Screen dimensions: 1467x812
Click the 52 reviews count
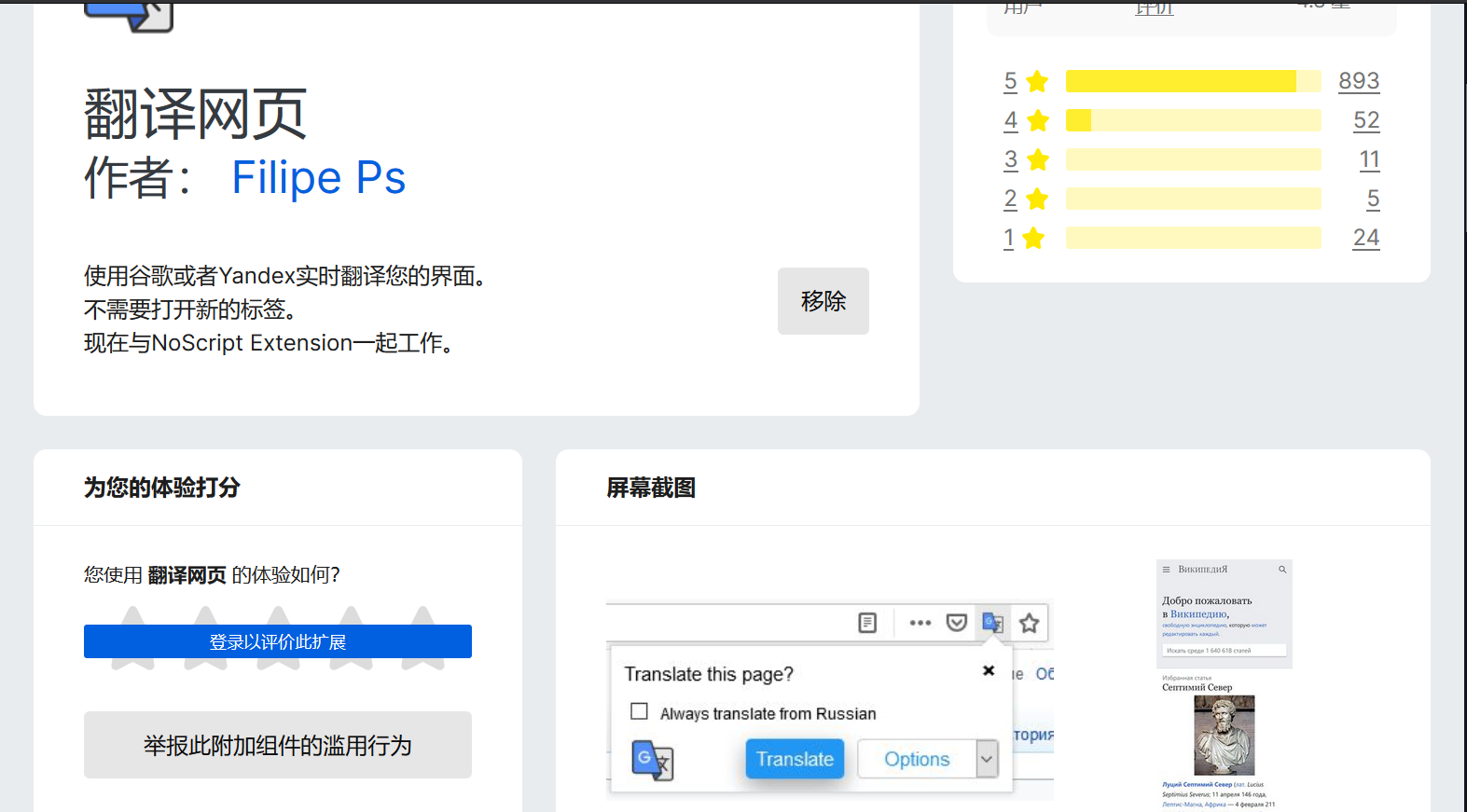click(x=1366, y=120)
